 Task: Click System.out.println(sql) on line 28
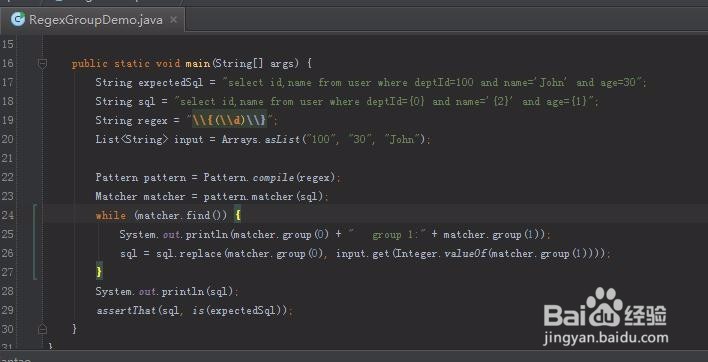(x=165, y=291)
